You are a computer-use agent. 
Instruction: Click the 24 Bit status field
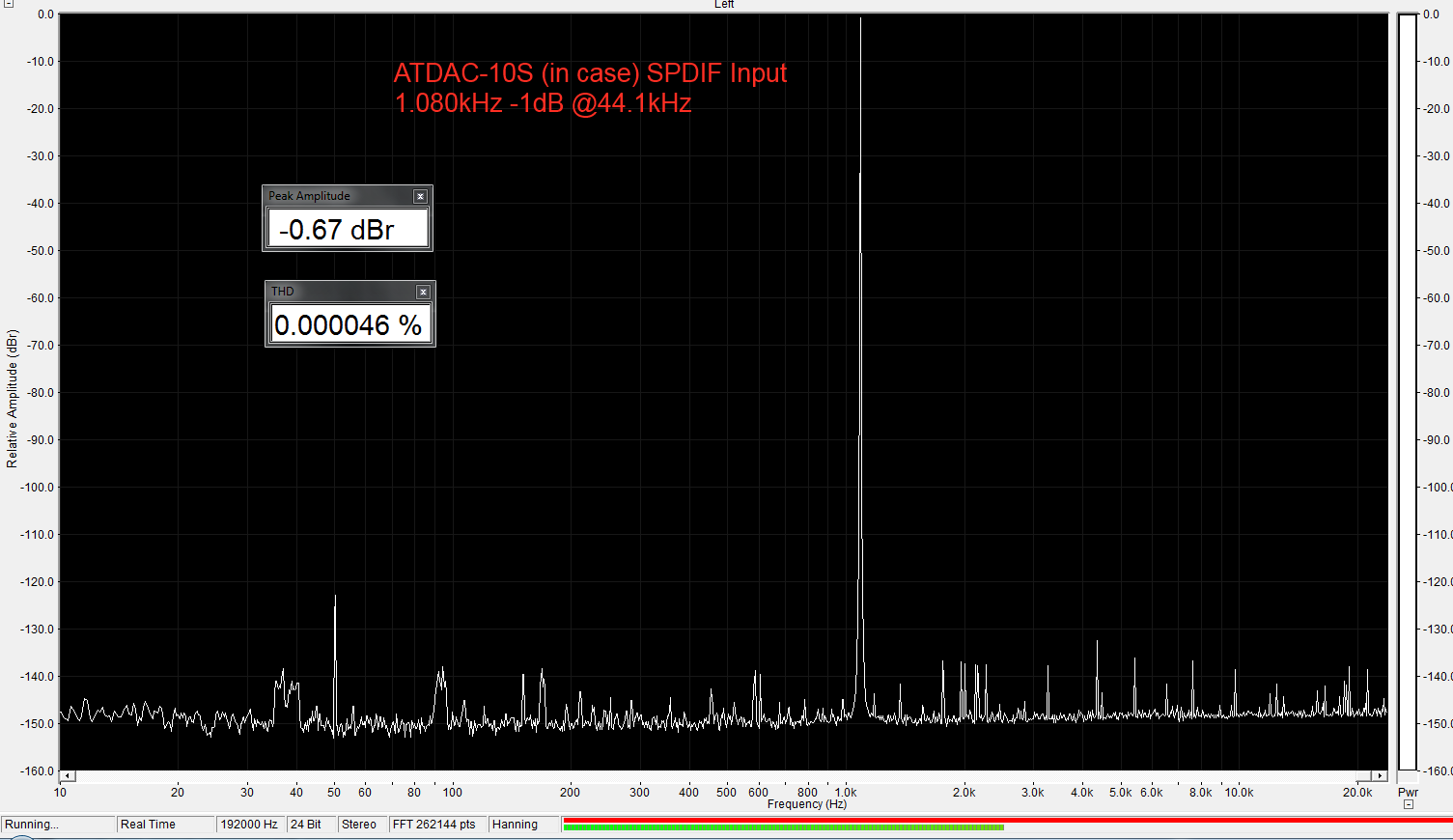(x=311, y=825)
